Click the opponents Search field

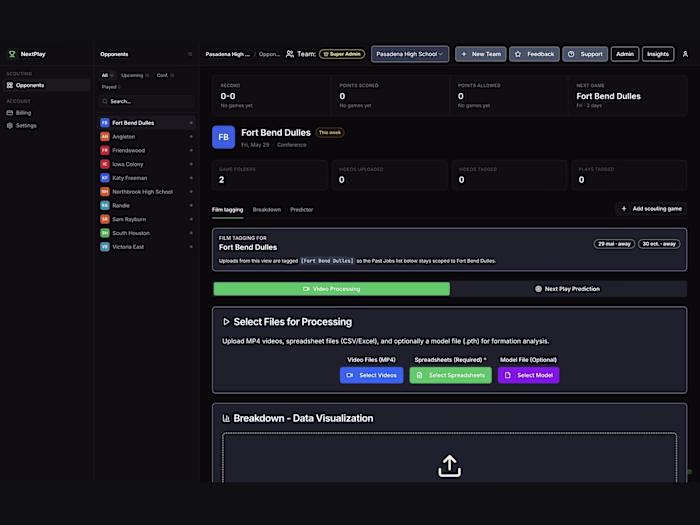[146, 101]
